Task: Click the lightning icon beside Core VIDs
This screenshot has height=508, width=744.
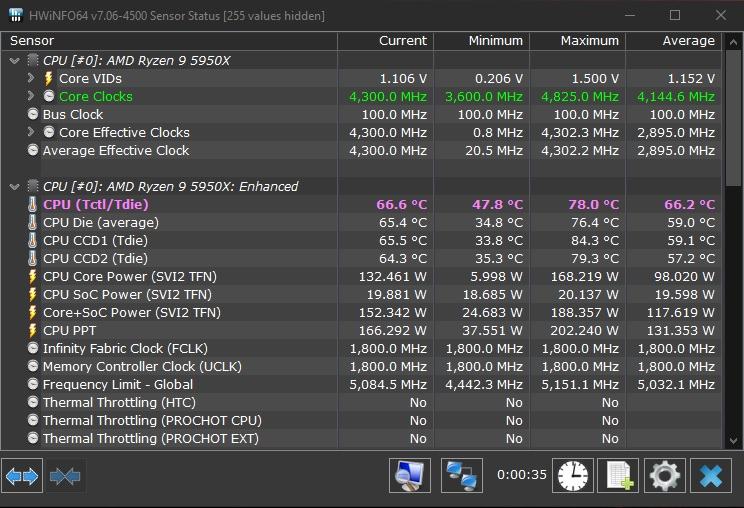Action: pos(48,78)
